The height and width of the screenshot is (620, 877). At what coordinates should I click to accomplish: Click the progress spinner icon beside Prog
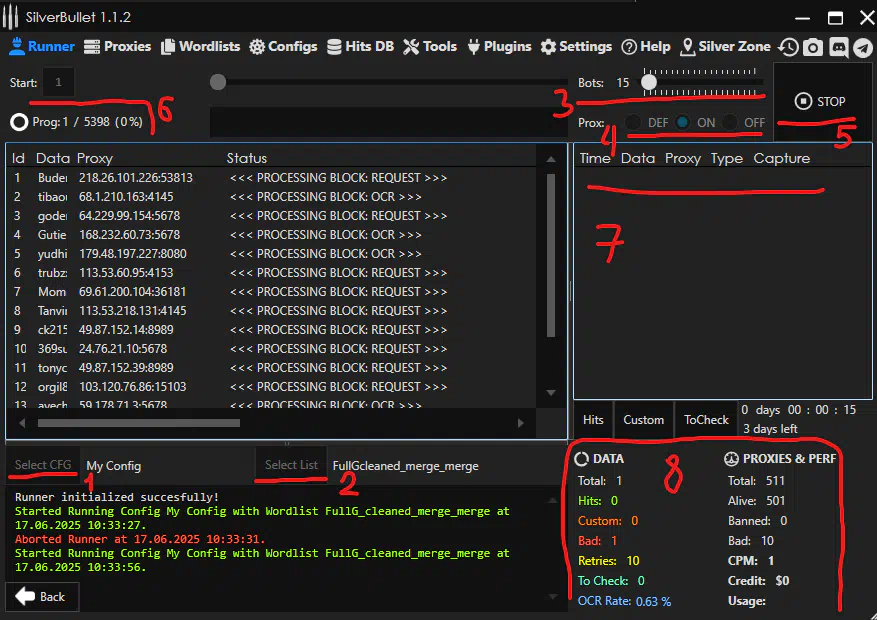(19, 122)
